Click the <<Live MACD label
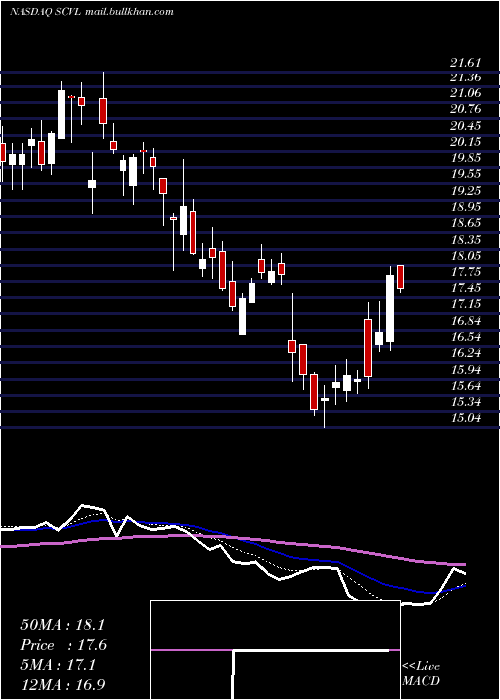Image resolution: width=500 pixels, height=700 pixels. [421, 674]
